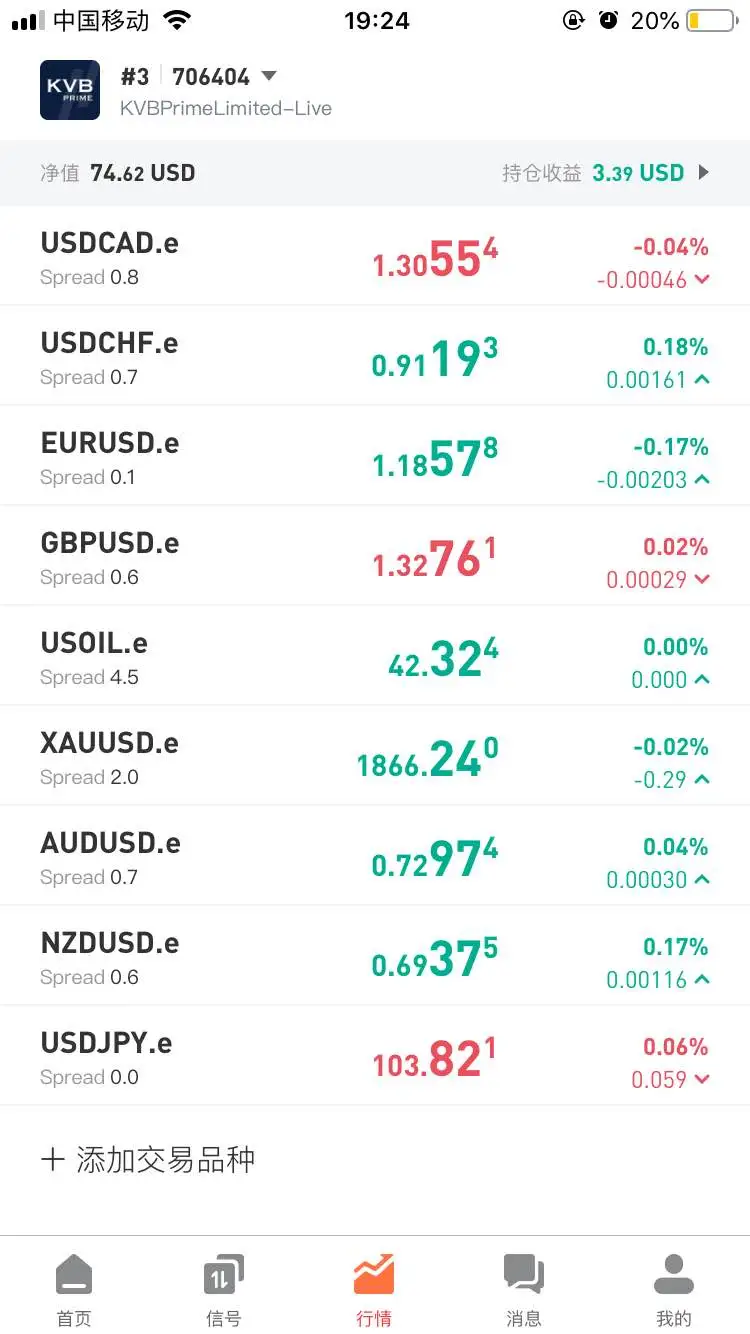Open the XAUUSD.e gold quote row

point(375,755)
